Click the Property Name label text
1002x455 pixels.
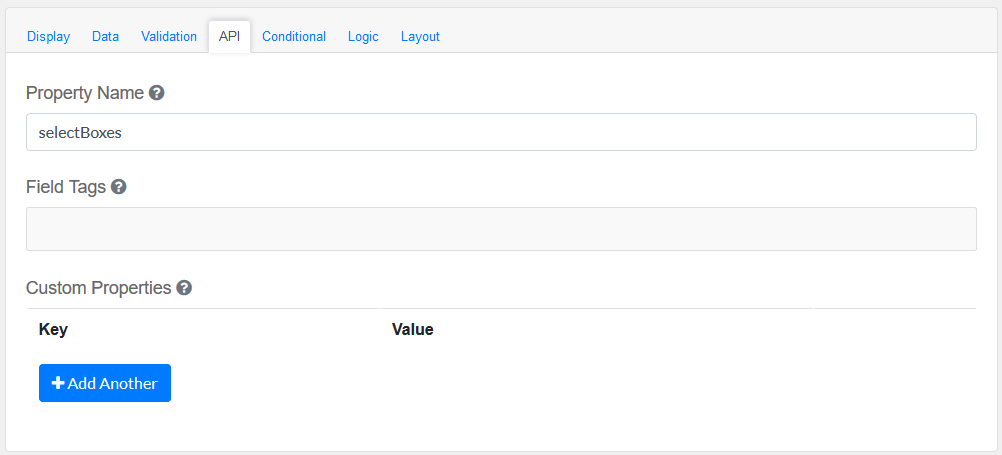click(x=85, y=93)
